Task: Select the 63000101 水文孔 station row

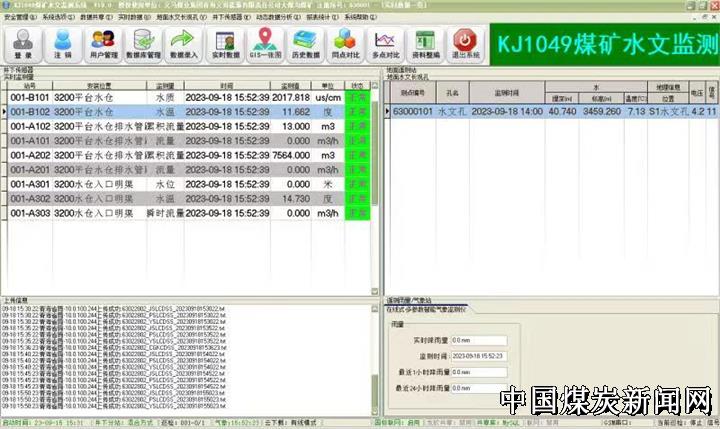Action: click(500, 112)
